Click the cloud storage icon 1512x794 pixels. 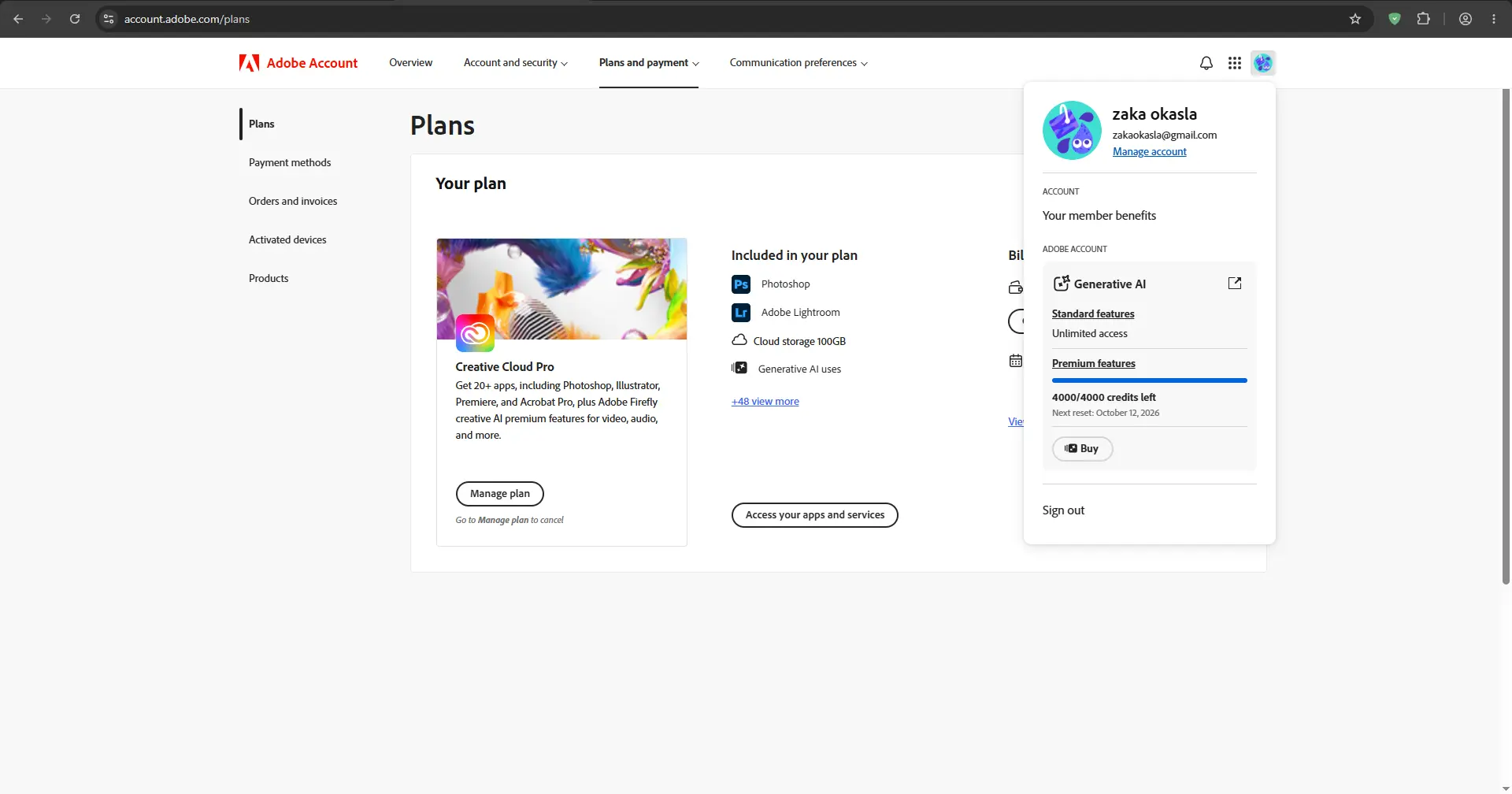[x=739, y=340]
